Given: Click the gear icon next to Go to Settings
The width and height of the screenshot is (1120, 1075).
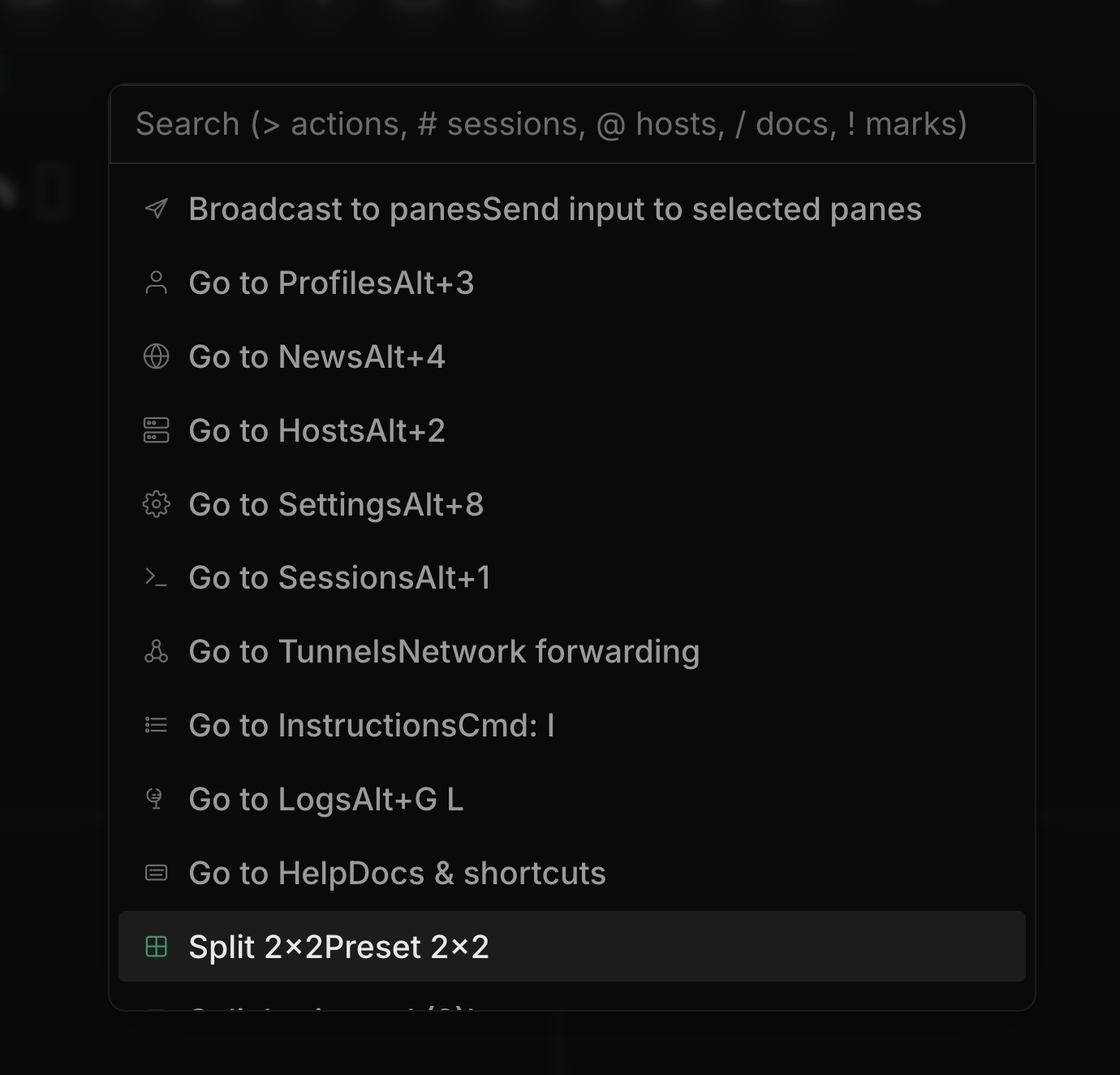Looking at the screenshot, I should point(156,504).
